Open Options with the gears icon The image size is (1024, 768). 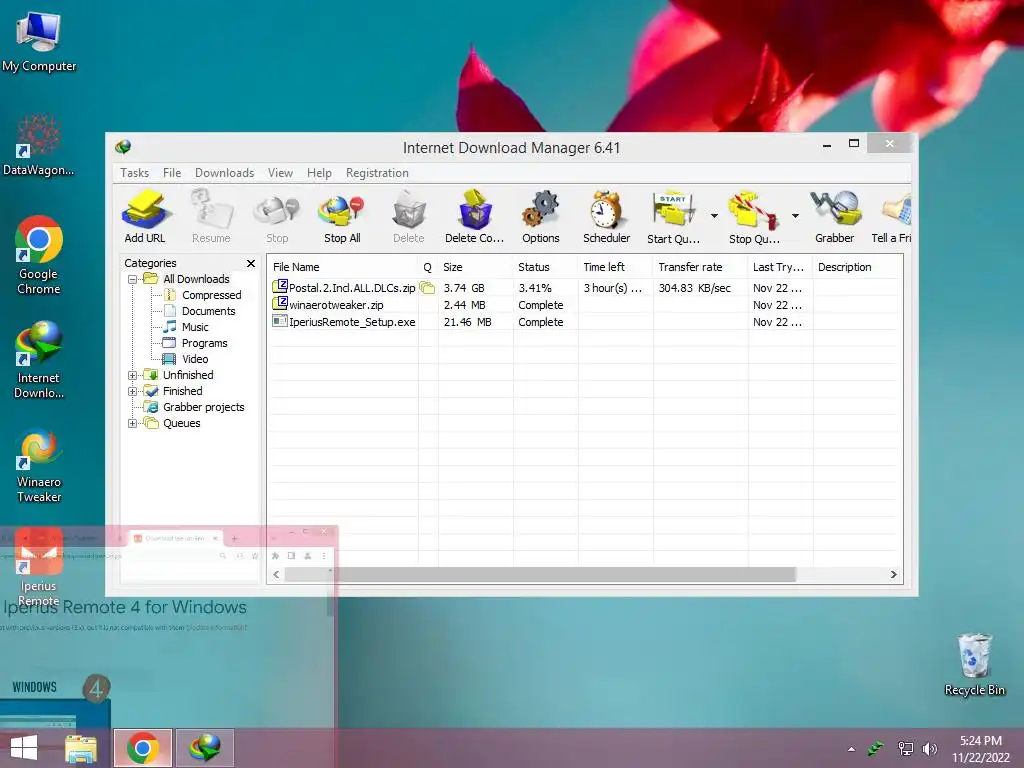click(x=541, y=217)
